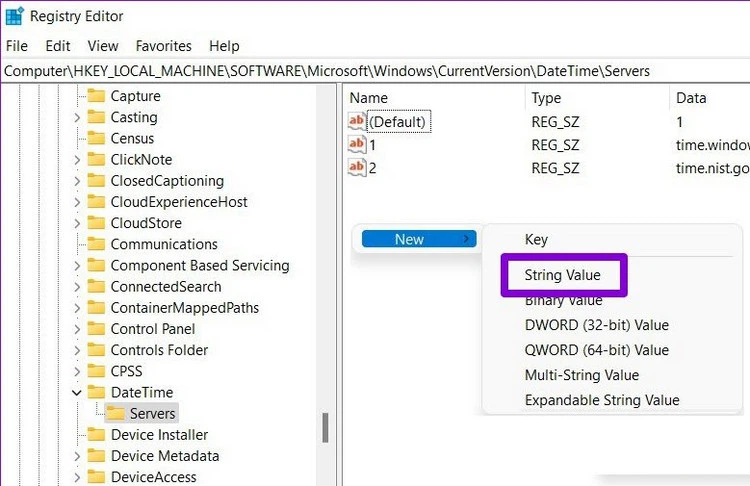
Task: Choose String Value from New submenu
Action: [562, 273]
